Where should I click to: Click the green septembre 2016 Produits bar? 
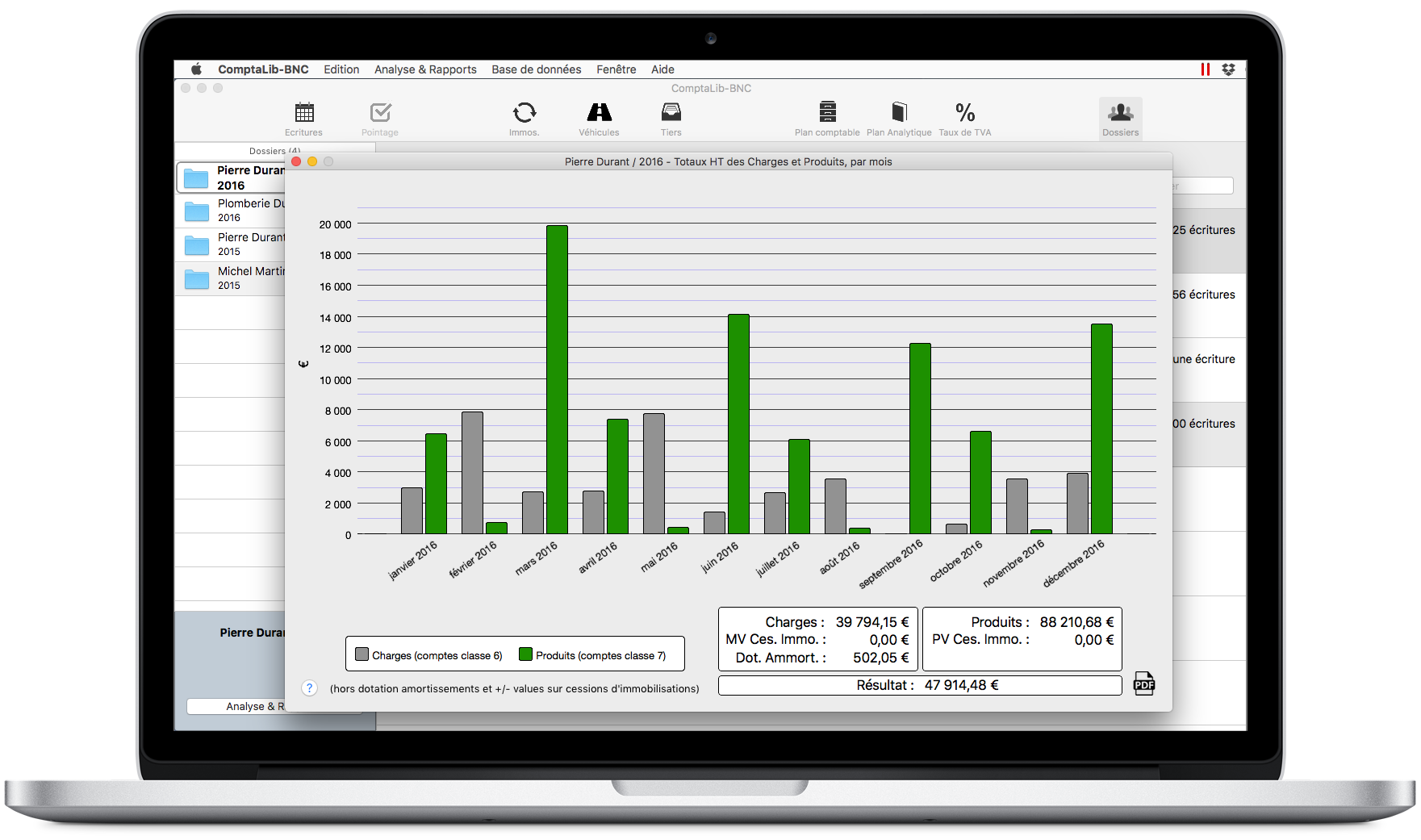920,438
